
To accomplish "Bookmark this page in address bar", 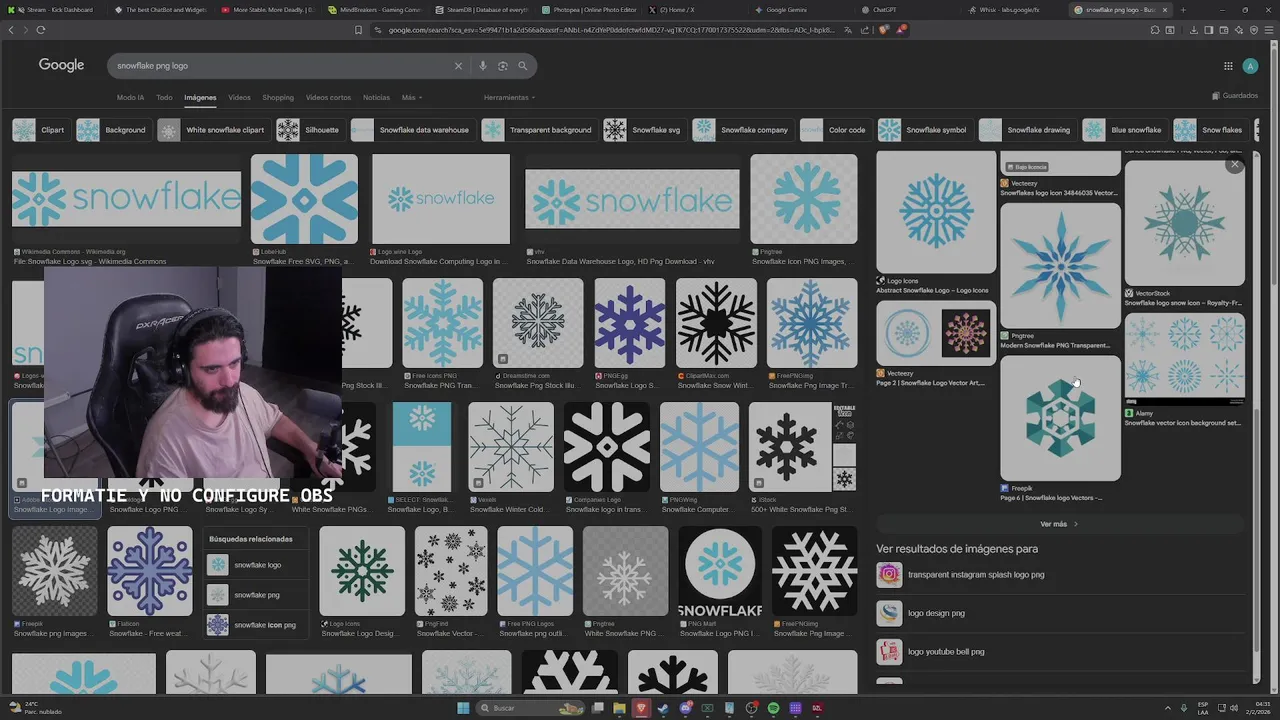I will pos(358,30).
